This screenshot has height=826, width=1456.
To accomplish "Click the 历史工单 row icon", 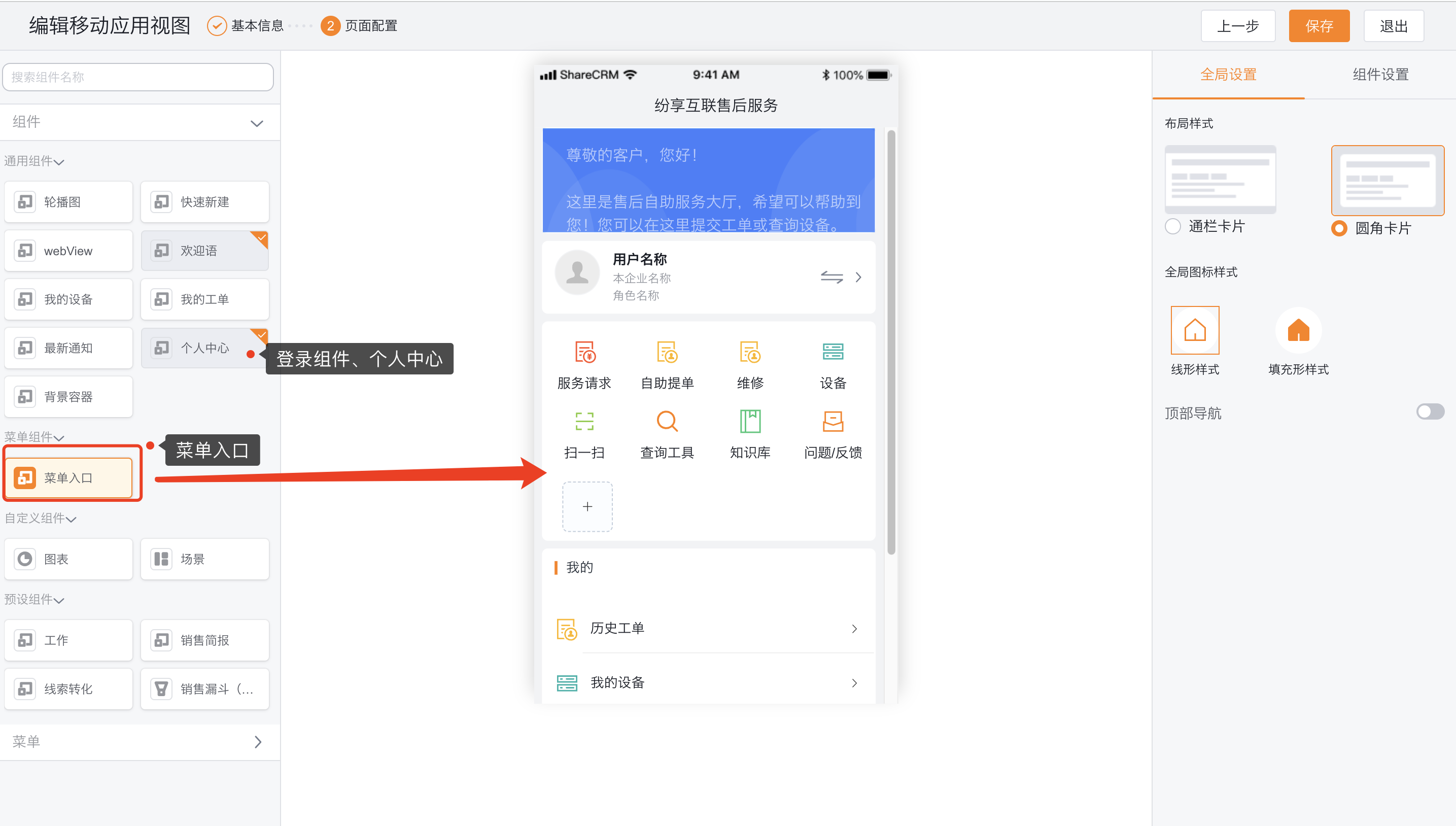I will click(x=567, y=629).
